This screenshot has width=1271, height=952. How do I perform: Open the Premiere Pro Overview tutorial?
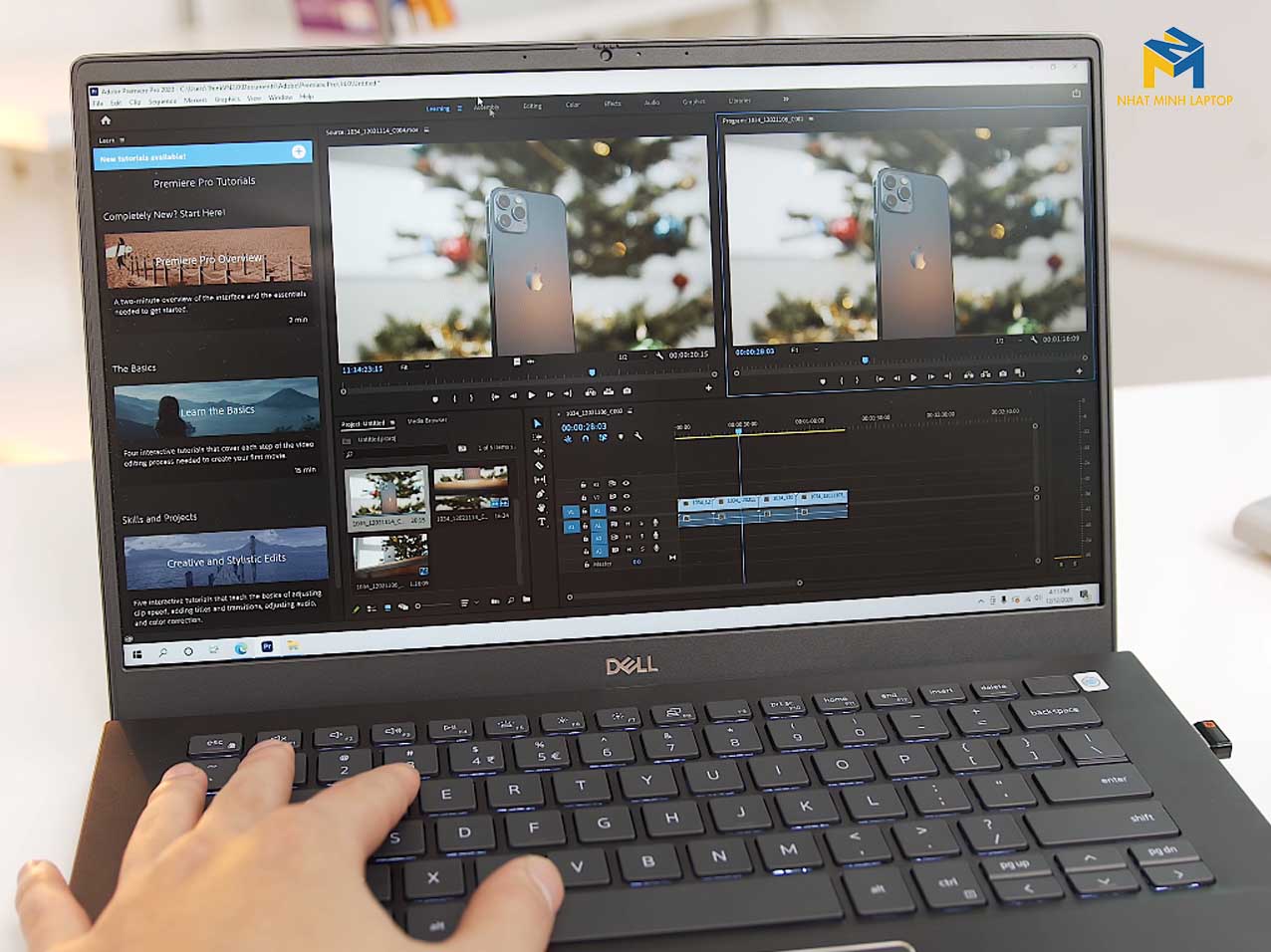tap(208, 257)
